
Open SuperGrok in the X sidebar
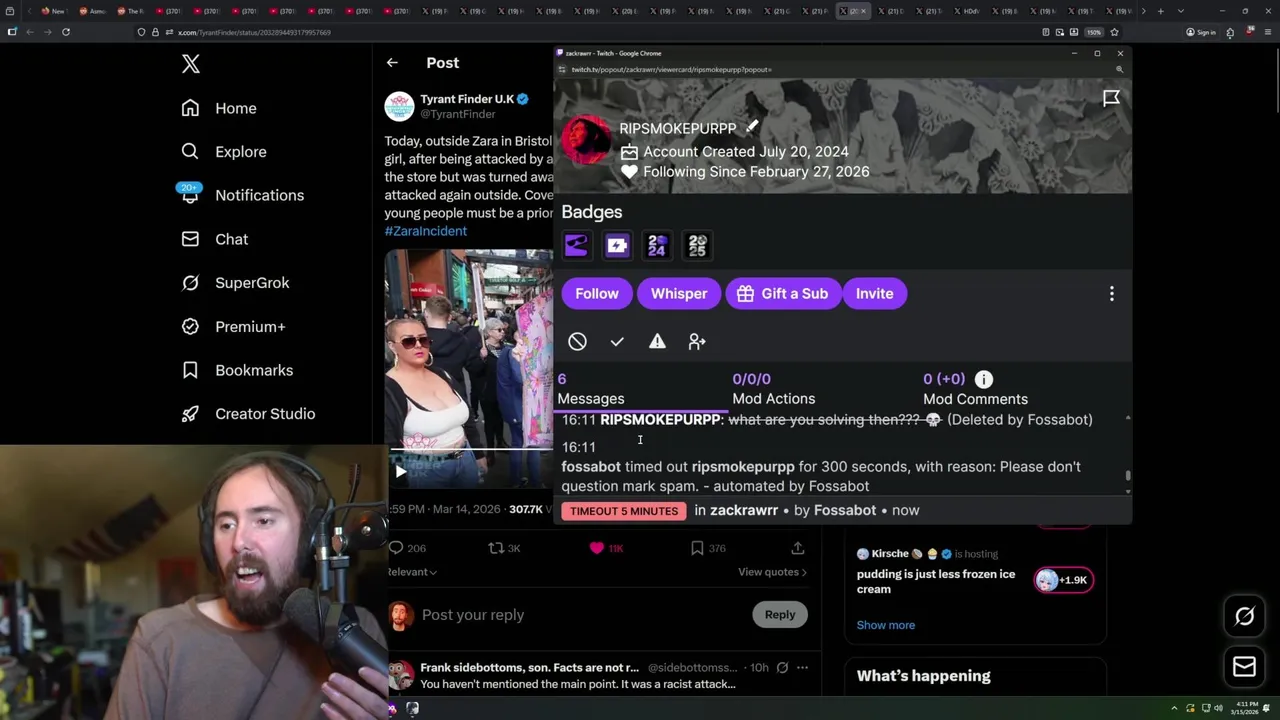(x=236, y=283)
